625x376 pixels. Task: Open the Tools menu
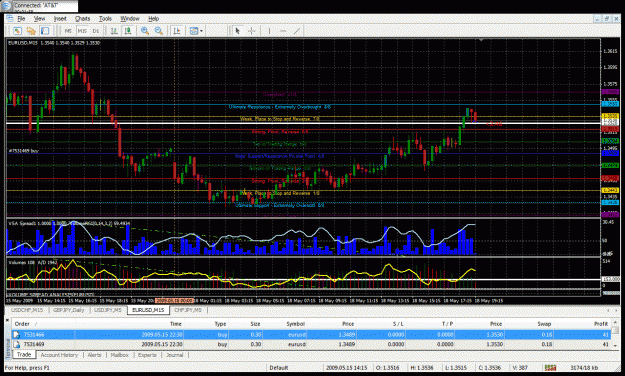point(105,18)
